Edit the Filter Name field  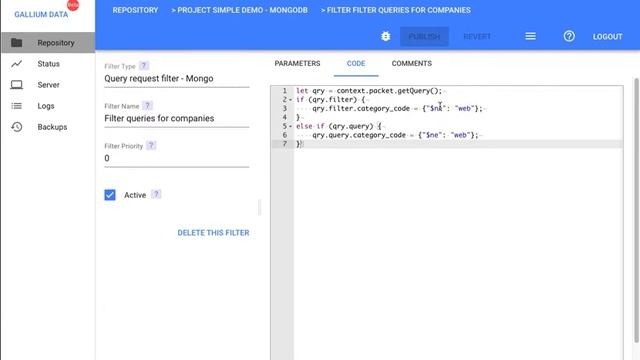176,118
